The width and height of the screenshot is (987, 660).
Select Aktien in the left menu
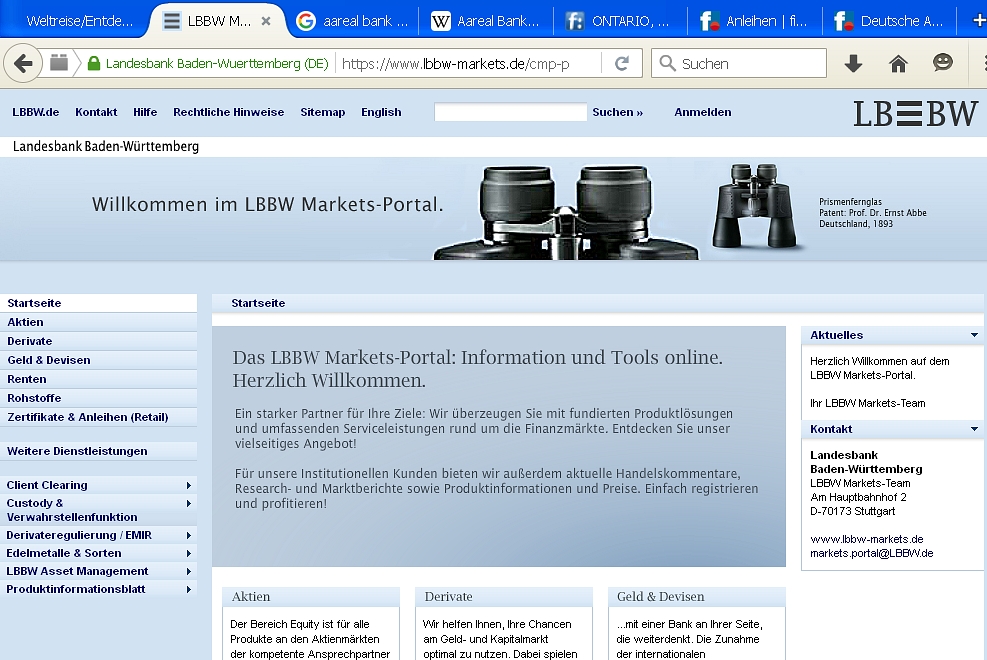98,322
